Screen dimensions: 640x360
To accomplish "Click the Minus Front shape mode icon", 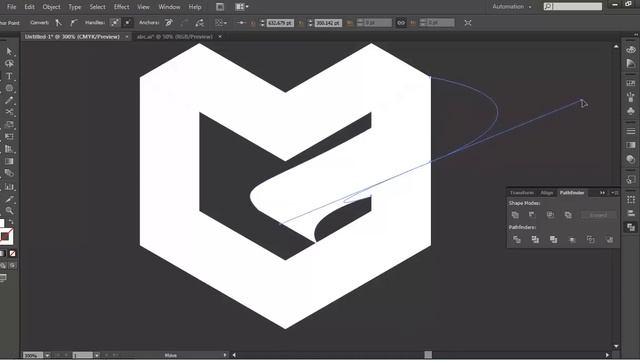I will pos(532,215).
